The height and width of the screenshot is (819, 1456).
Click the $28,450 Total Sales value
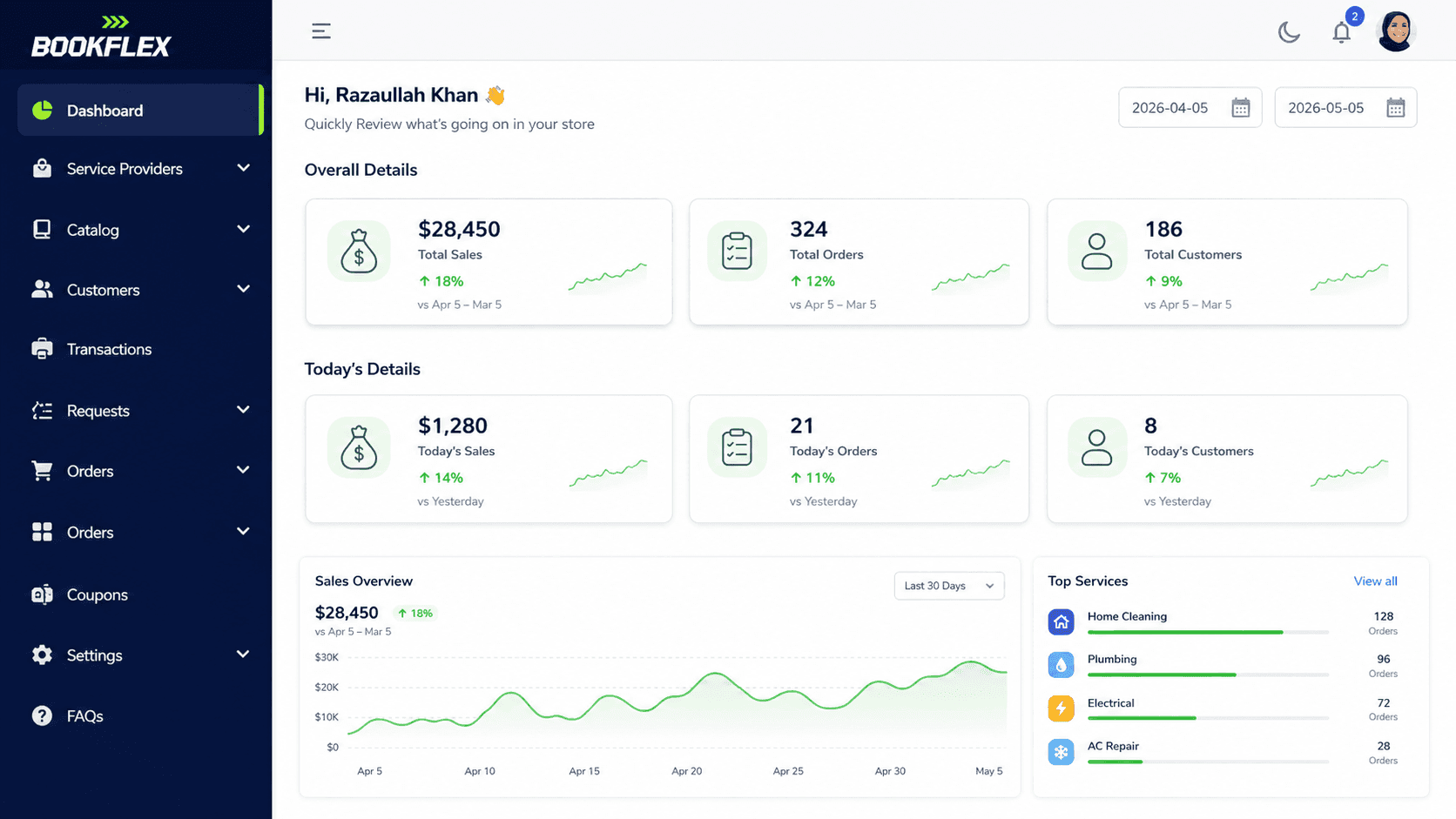tap(459, 229)
